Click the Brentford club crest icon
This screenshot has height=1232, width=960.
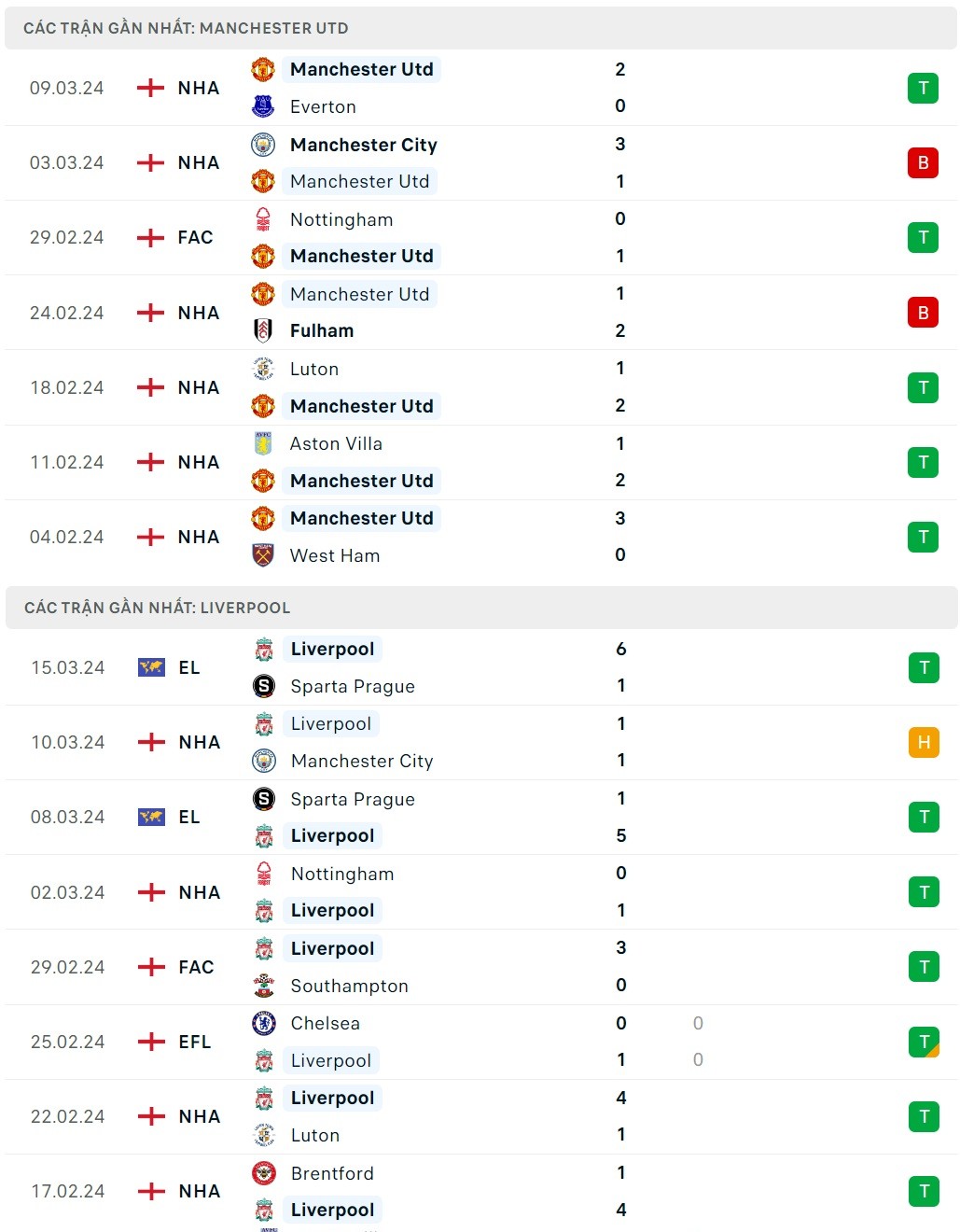point(264,1173)
